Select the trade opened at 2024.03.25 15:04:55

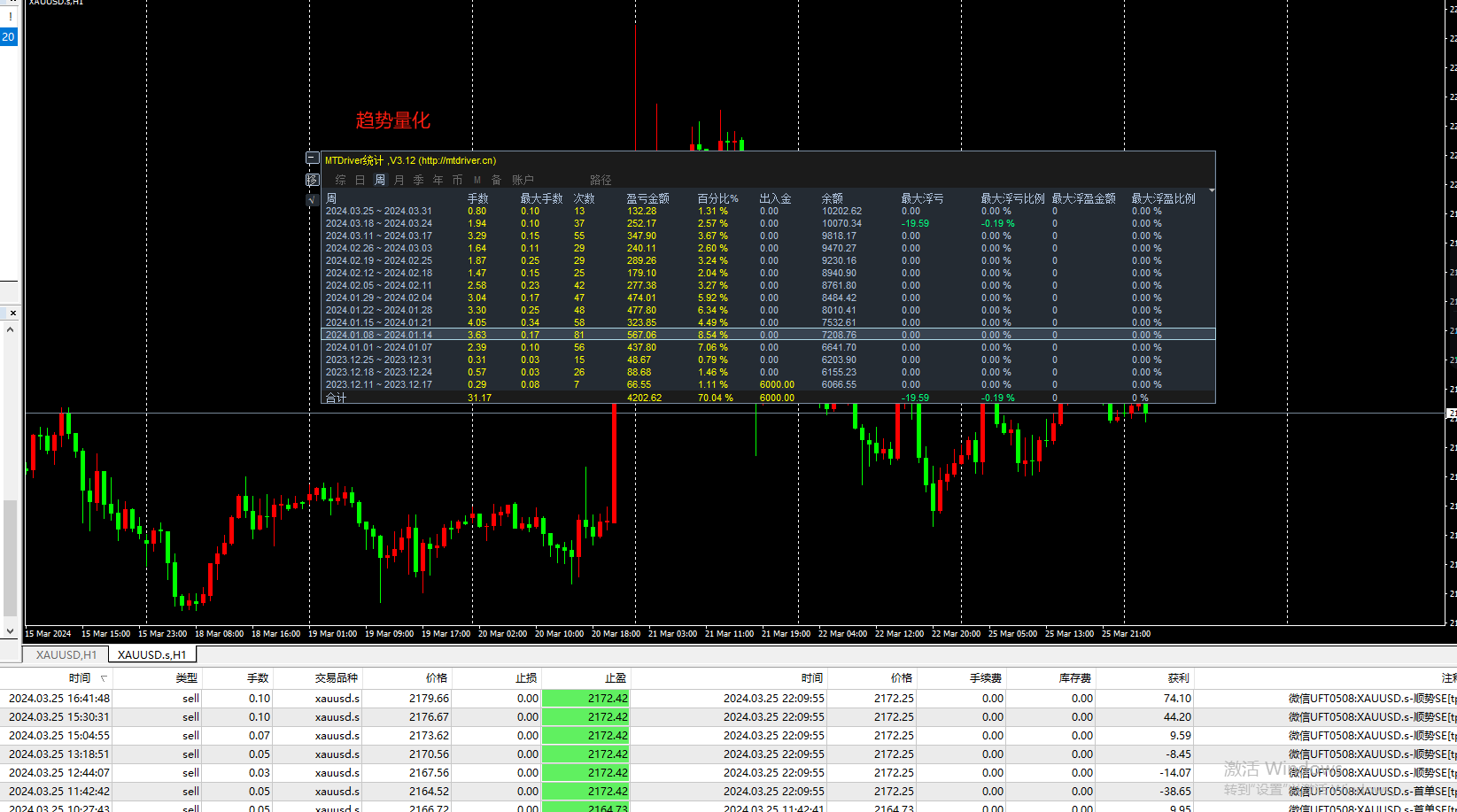[728, 736]
